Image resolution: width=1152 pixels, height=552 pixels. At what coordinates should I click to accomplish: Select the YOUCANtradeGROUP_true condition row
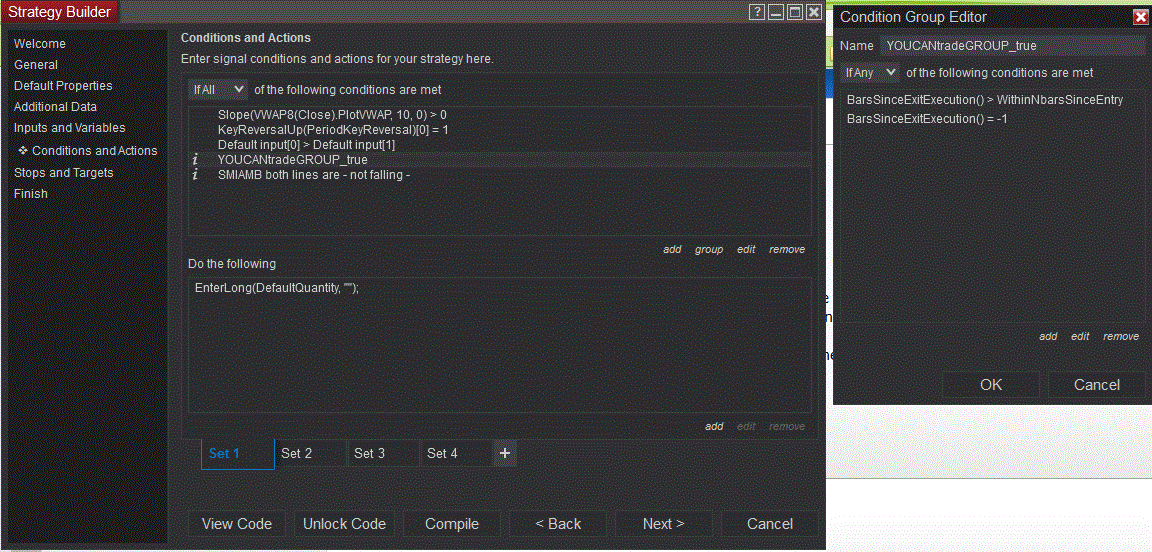(500, 159)
